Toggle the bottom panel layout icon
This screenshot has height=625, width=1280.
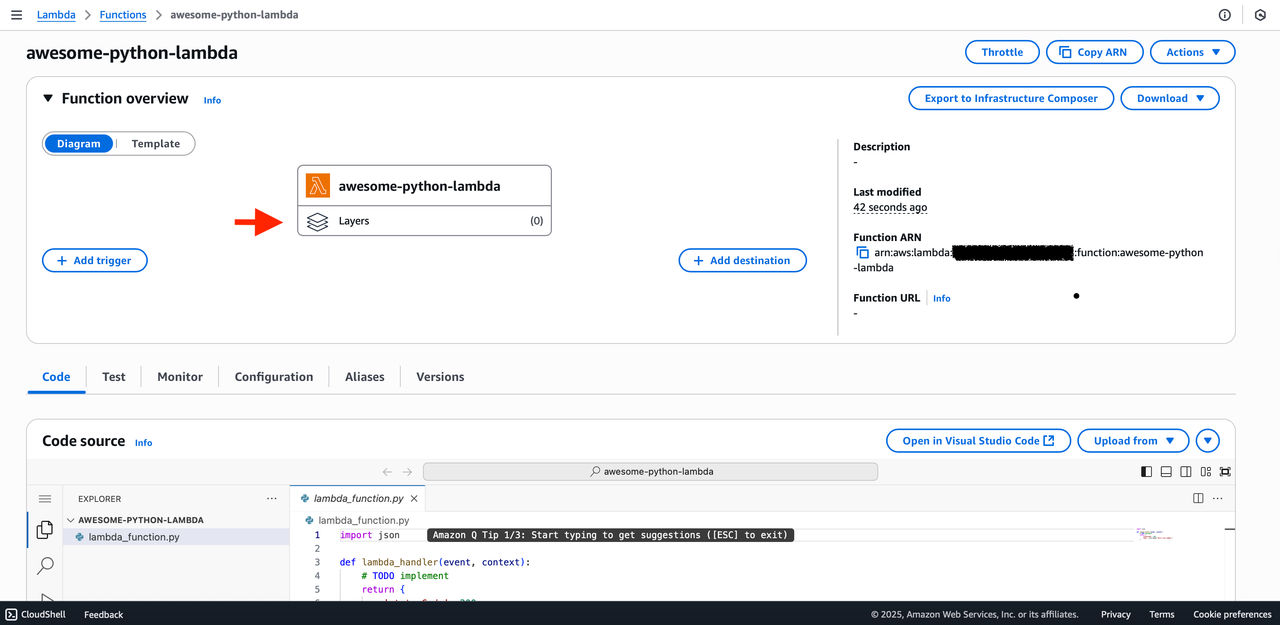tap(1166, 472)
